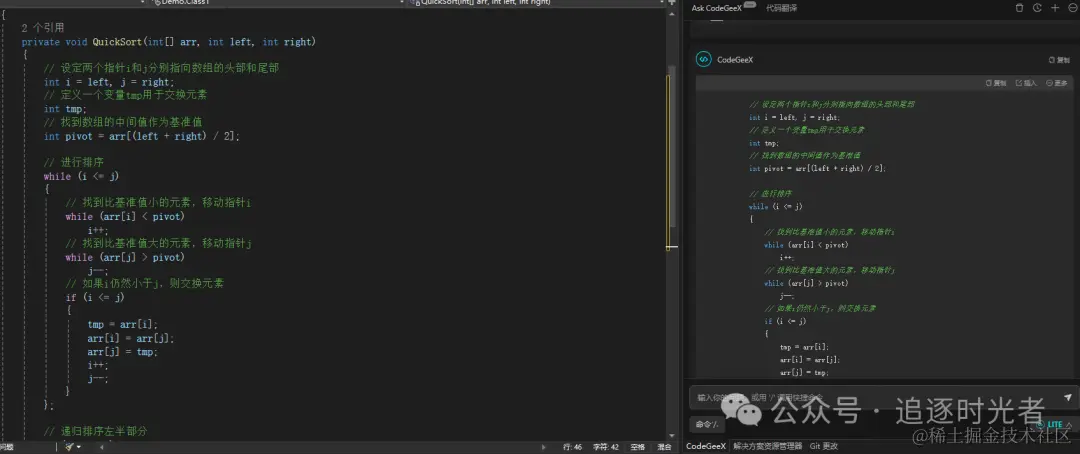
Task: Click the circled minus icon in CodeGeeX header
Action: point(1072,8)
